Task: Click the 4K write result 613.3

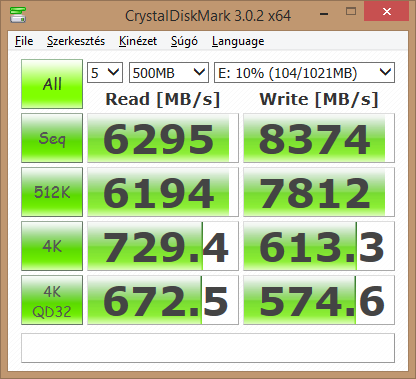Action: pos(319,246)
